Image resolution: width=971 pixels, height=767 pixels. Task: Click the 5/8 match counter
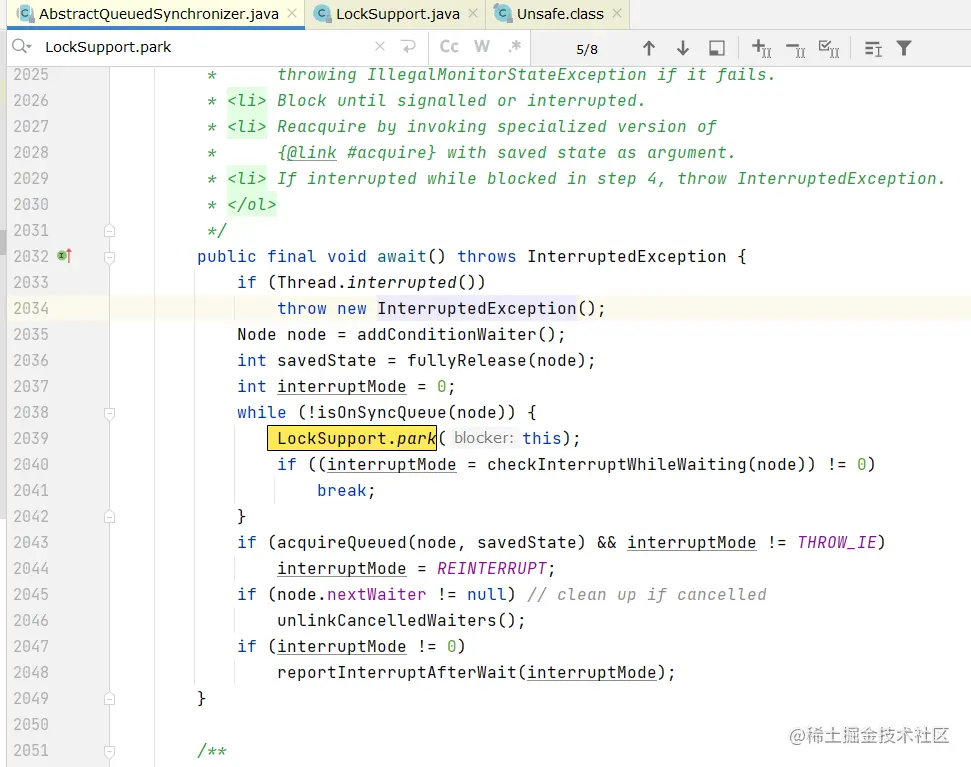[x=587, y=49]
